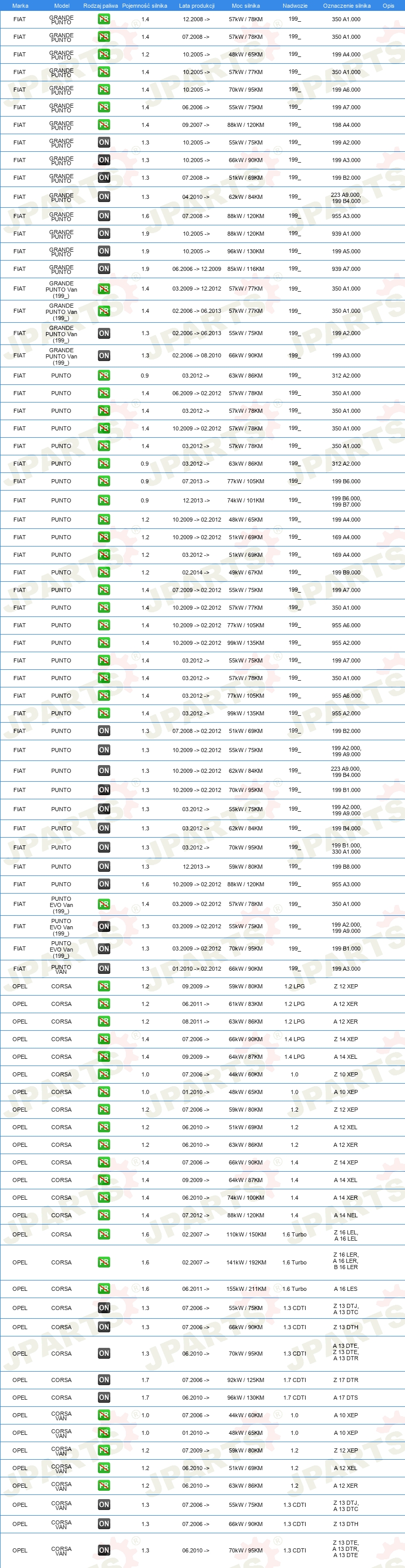This screenshot has width=405, height=1568.
Task: Click the petrol icon for Corsa 141kW / 192KM
Action: (x=104, y=1262)
